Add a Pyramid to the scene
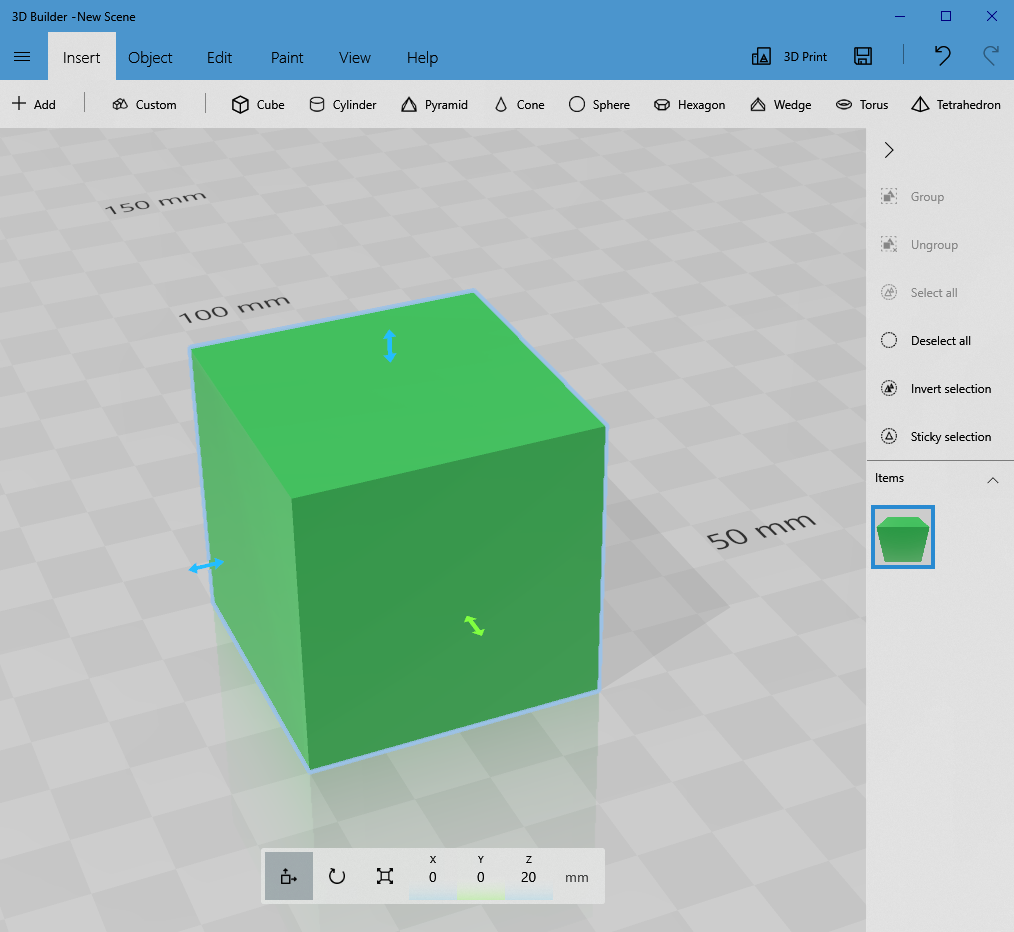Viewport: 1014px width, 932px height. (434, 104)
